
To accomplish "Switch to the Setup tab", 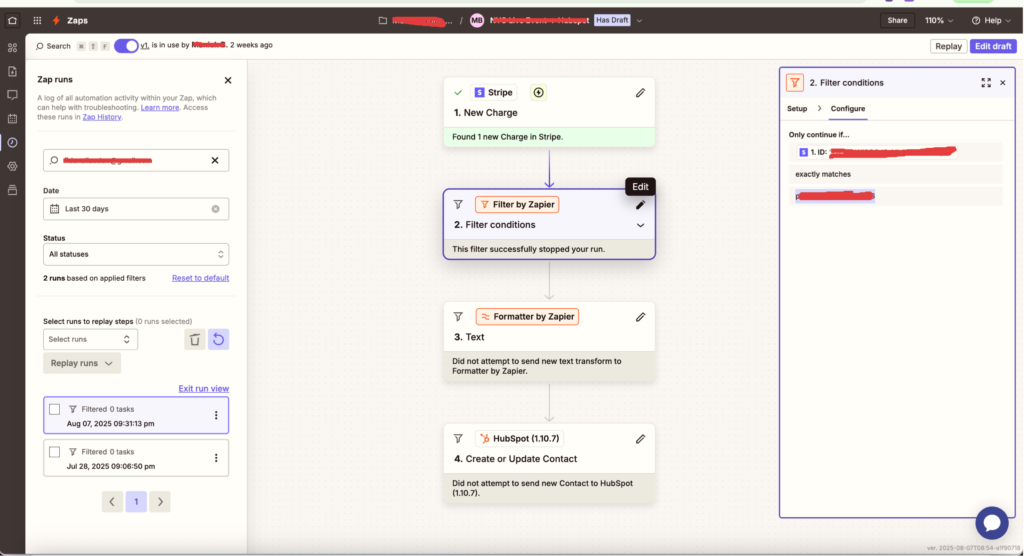I will pyautogui.click(x=797, y=108).
